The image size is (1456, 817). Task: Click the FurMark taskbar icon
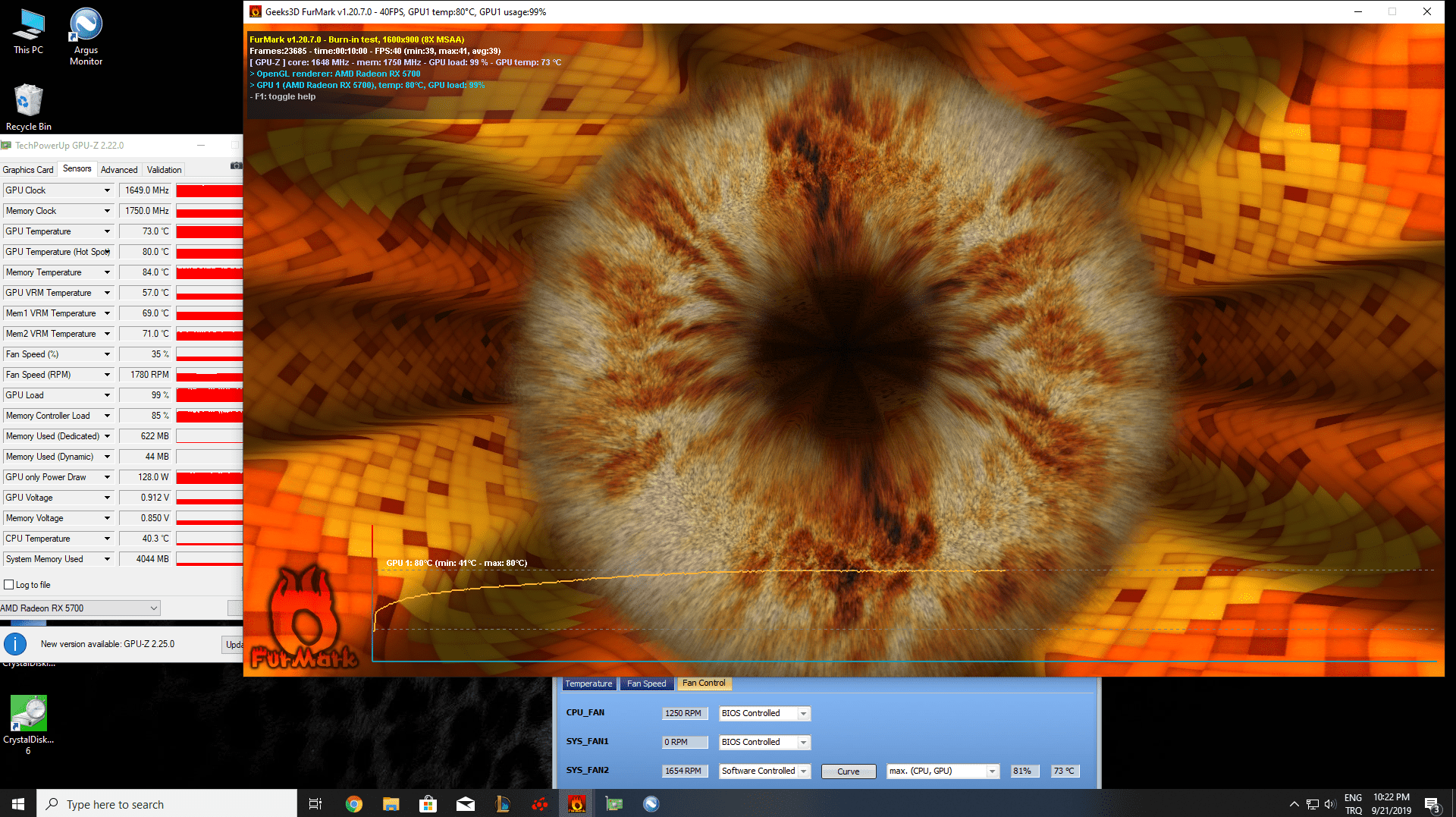(577, 804)
